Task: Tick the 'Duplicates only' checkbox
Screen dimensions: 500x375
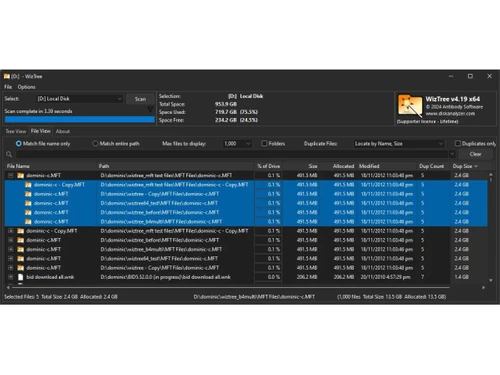Action: pos(458,144)
